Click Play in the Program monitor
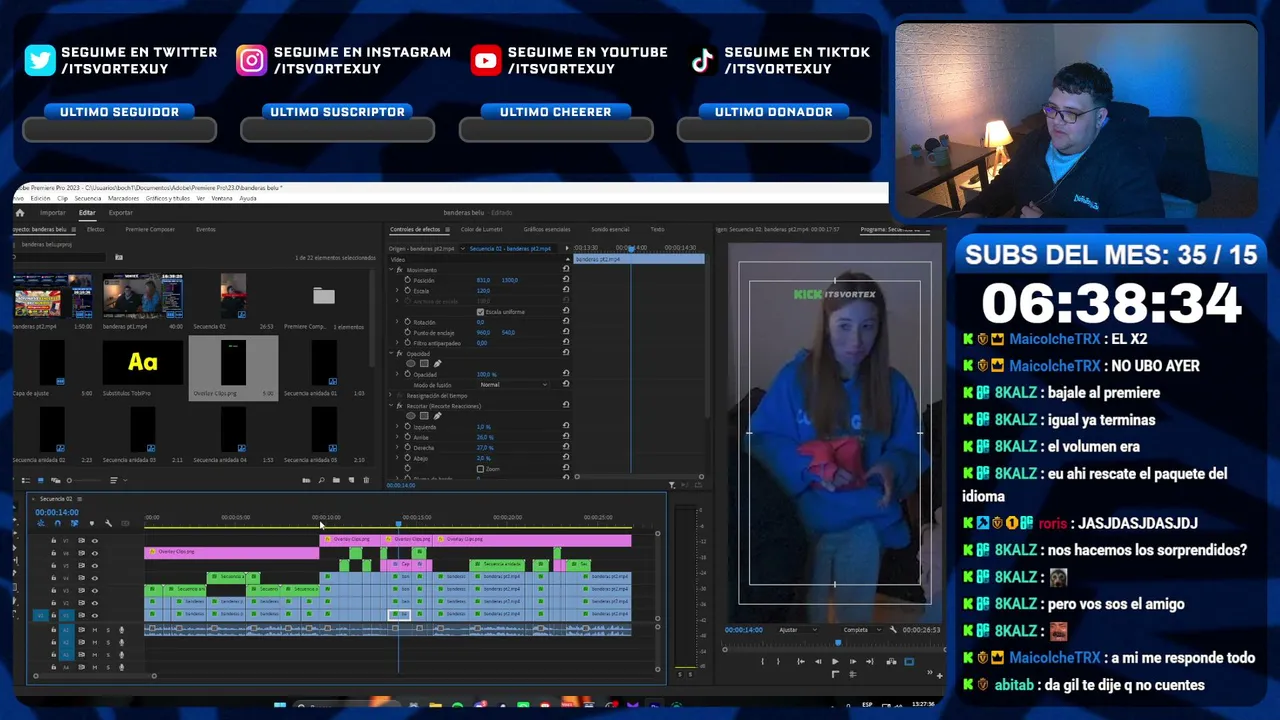The image size is (1280, 720). (x=835, y=661)
